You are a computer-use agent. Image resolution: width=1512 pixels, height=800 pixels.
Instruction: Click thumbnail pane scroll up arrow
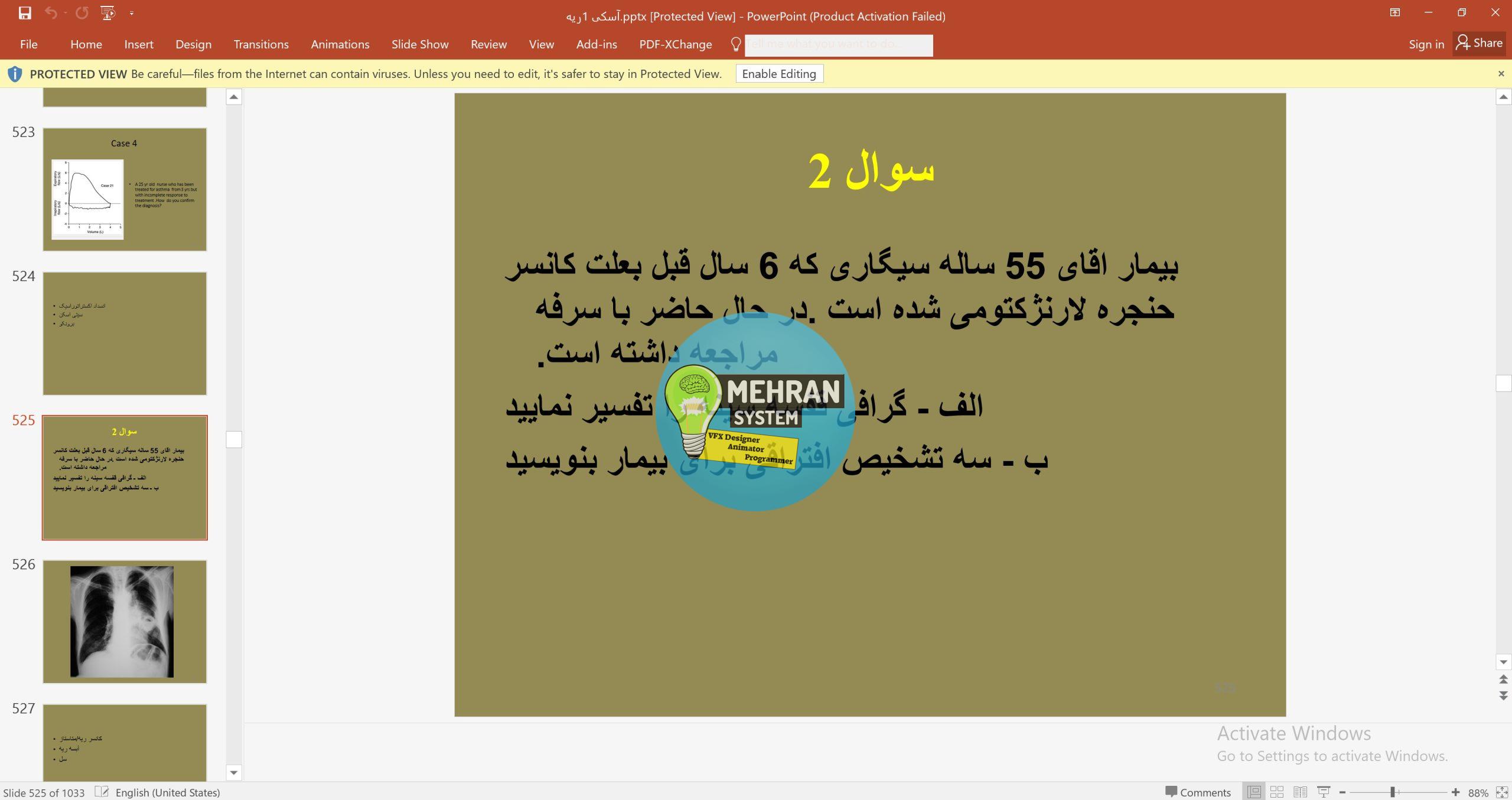click(x=234, y=97)
